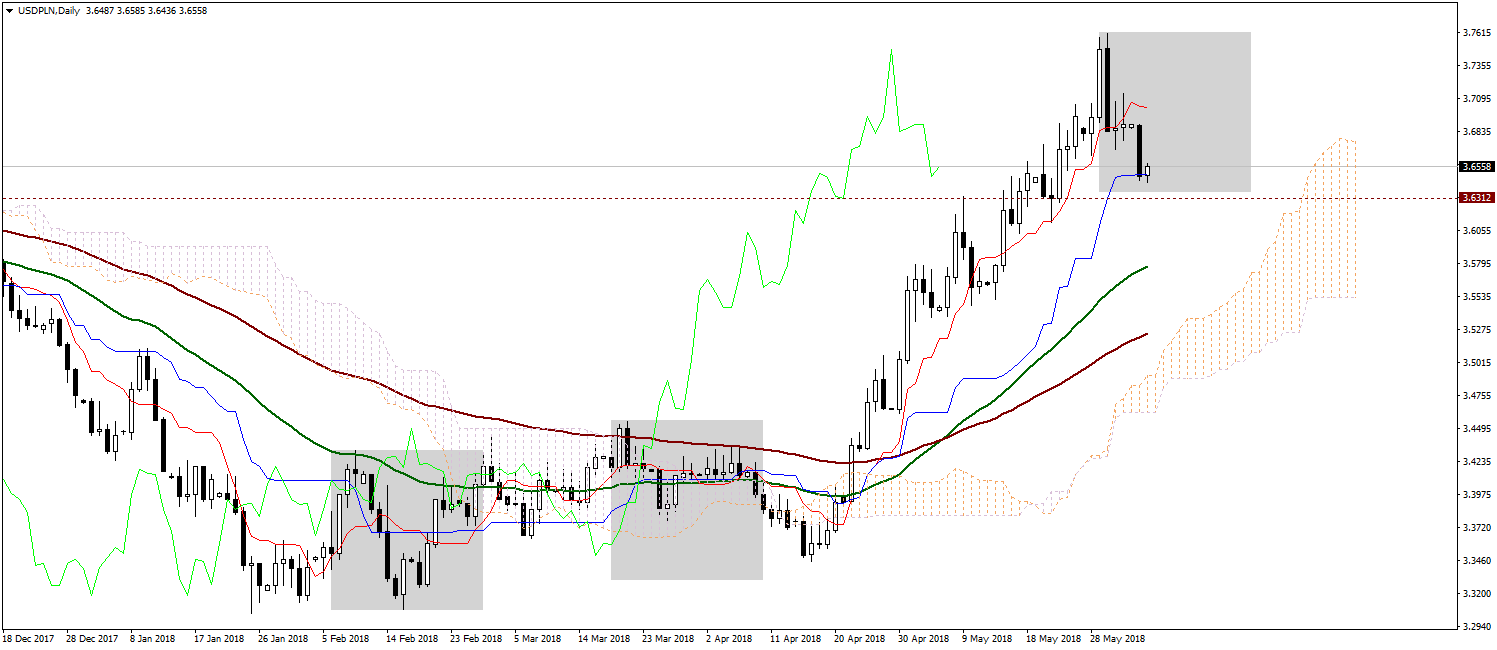Click the 28 Dec 2017 date label
The width and height of the screenshot is (1497, 650).
[92, 638]
